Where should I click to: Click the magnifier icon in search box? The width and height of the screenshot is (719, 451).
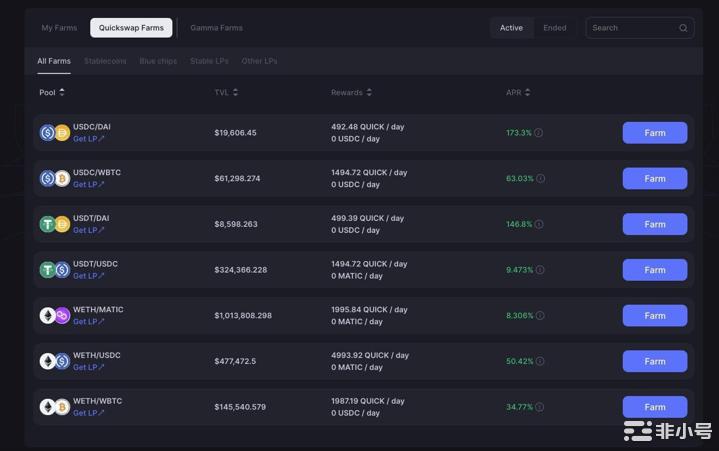(x=683, y=28)
